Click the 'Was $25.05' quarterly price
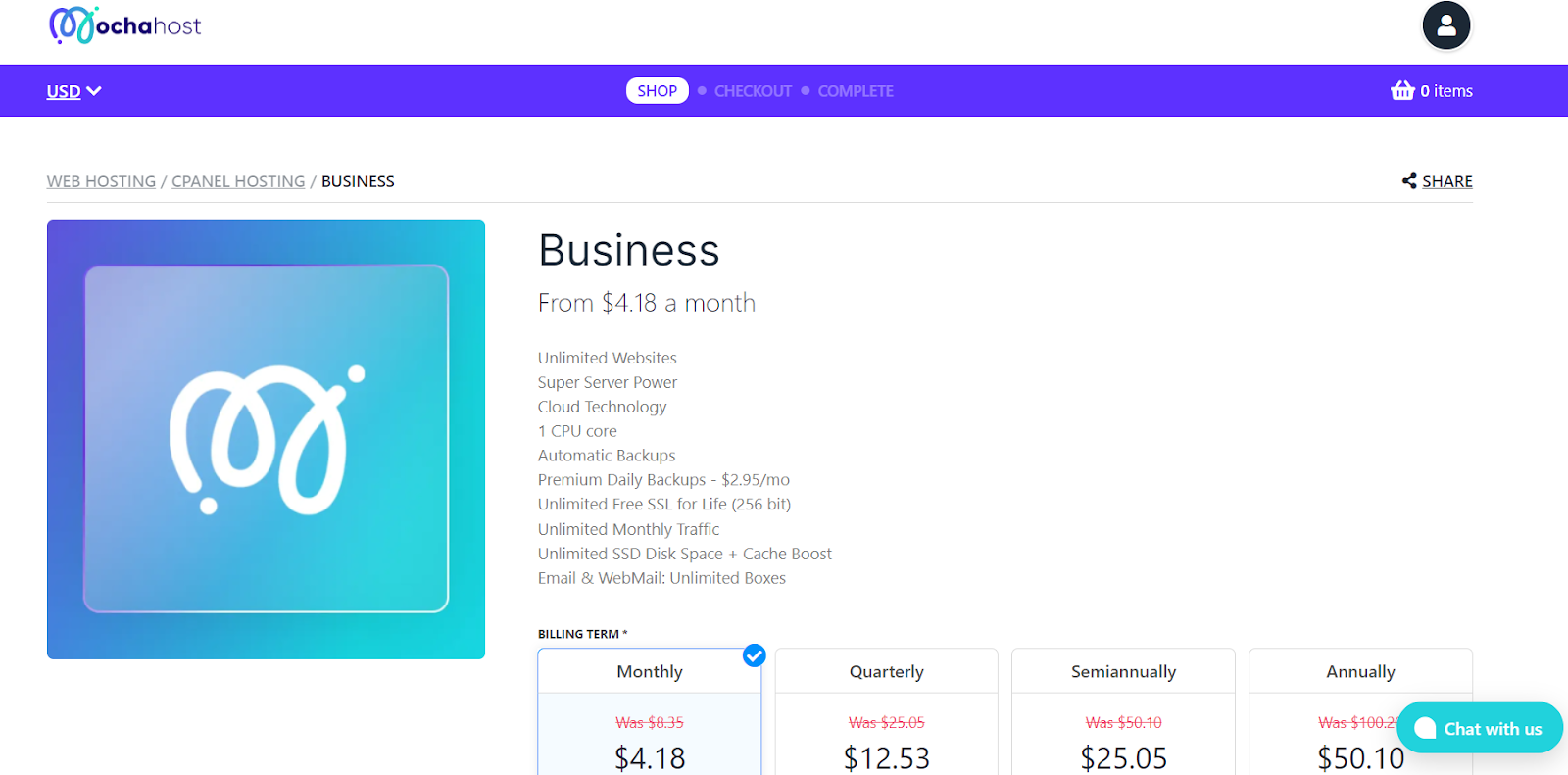The height and width of the screenshot is (775, 1568). pos(887,723)
